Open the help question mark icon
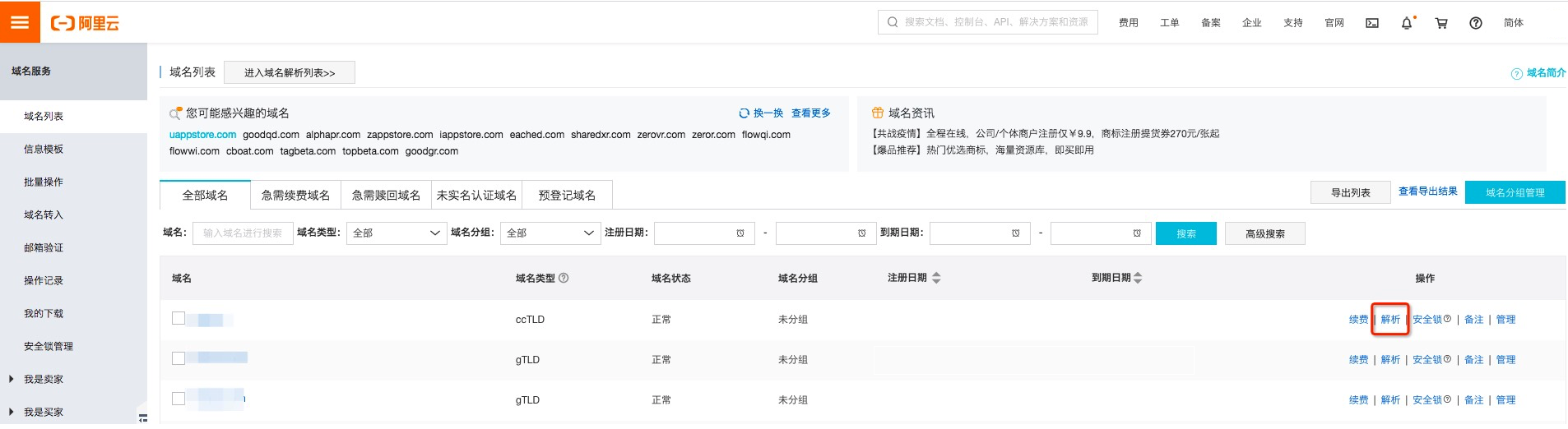The image size is (1568, 429). click(x=1476, y=23)
